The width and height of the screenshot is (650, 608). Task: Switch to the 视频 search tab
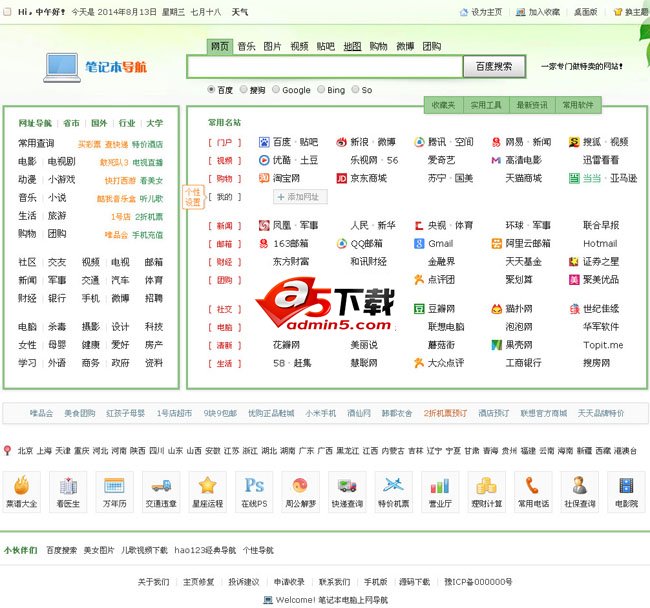click(299, 46)
